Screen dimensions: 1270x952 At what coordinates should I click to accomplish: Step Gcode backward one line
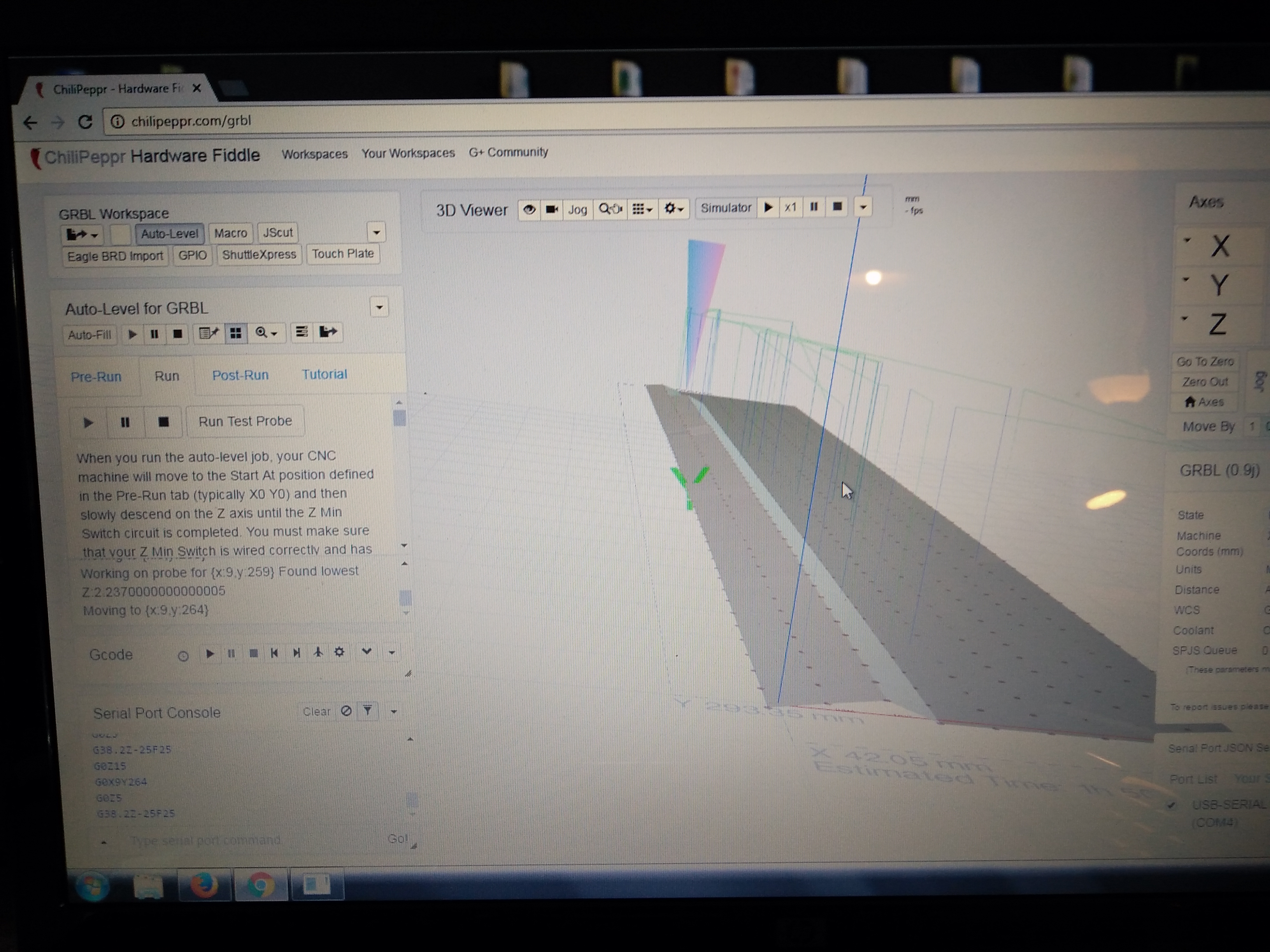pos(274,653)
